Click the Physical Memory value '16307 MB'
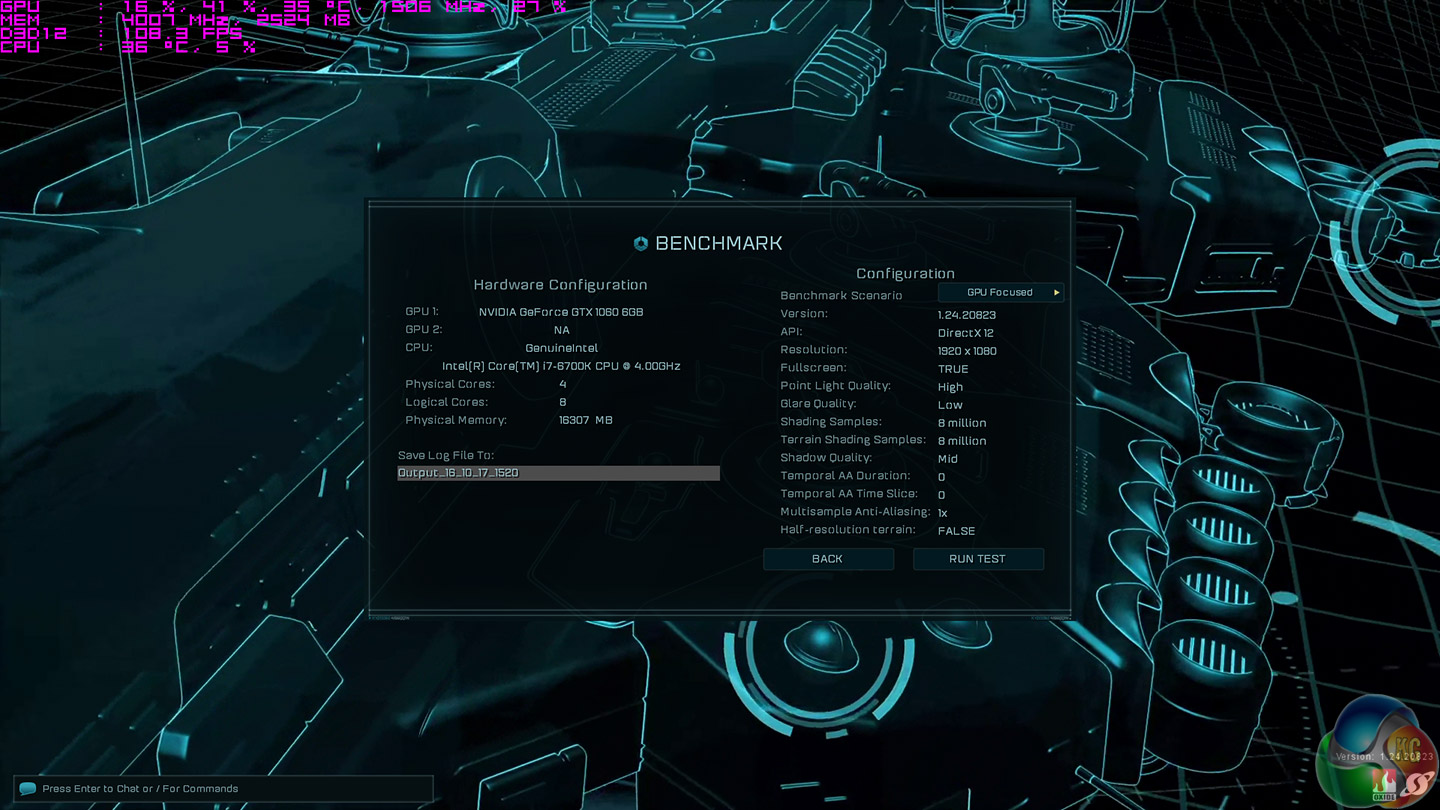The height and width of the screenshot is (810, 1440). 586,420
